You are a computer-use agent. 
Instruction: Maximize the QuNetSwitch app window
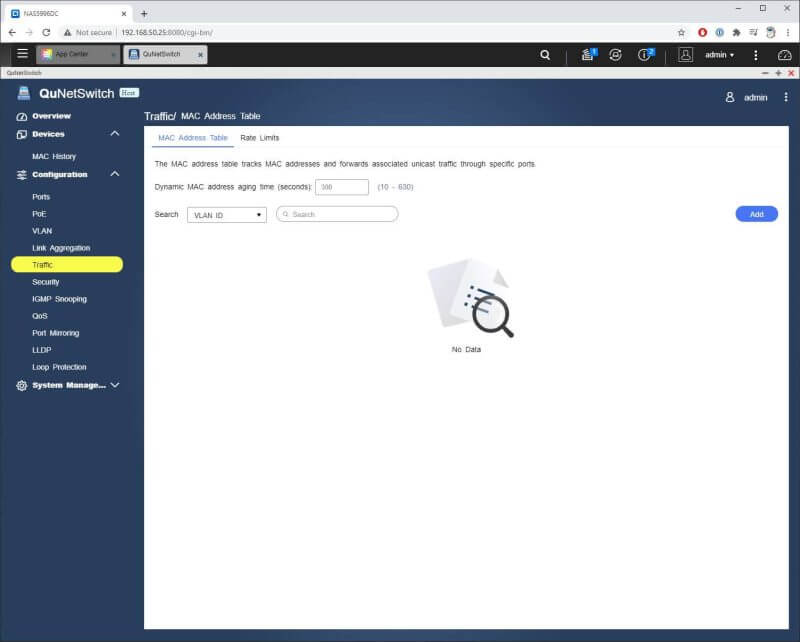[778, 73]
